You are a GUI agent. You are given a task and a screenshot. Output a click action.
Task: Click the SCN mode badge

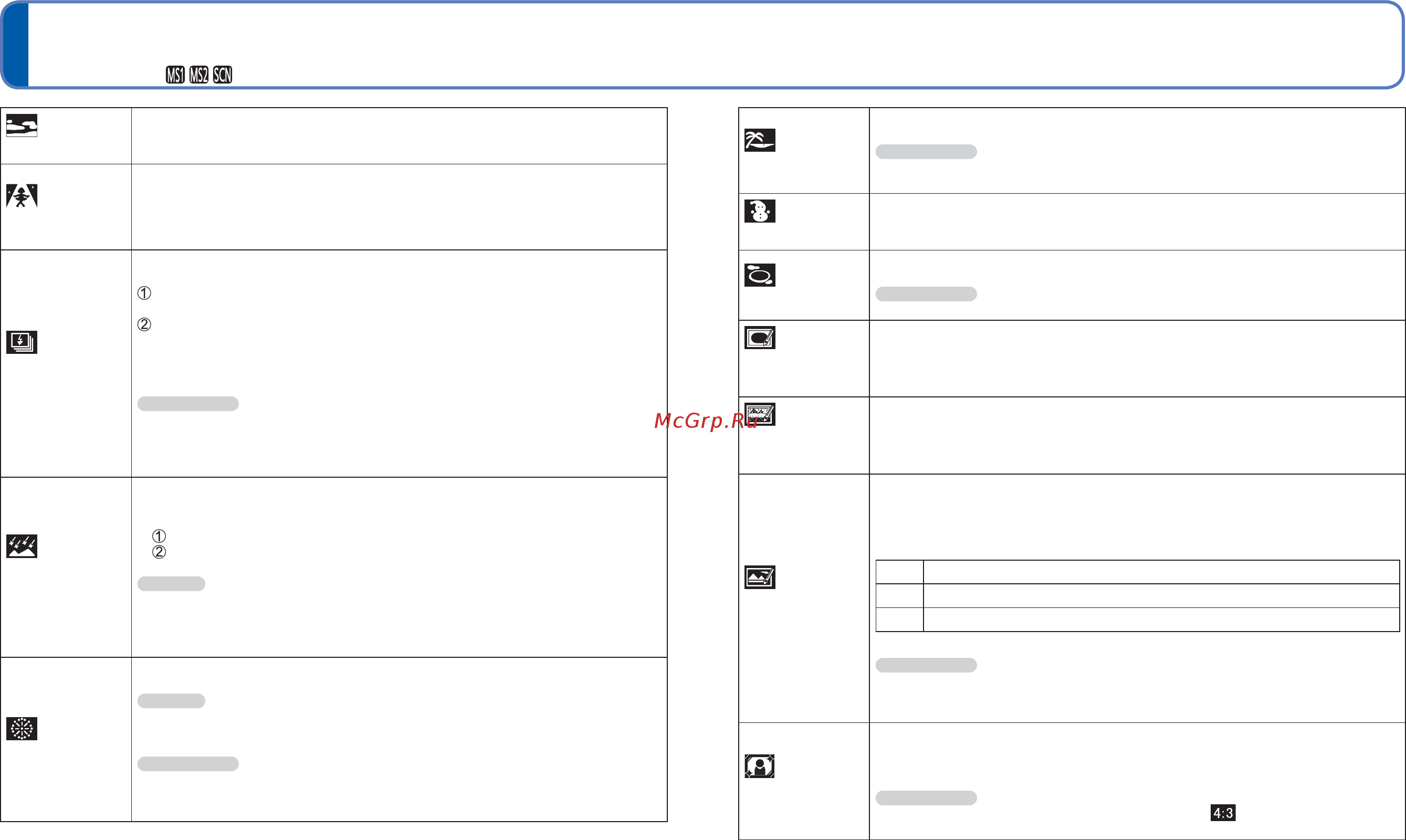pyautogui.click(x=223, y=75)
